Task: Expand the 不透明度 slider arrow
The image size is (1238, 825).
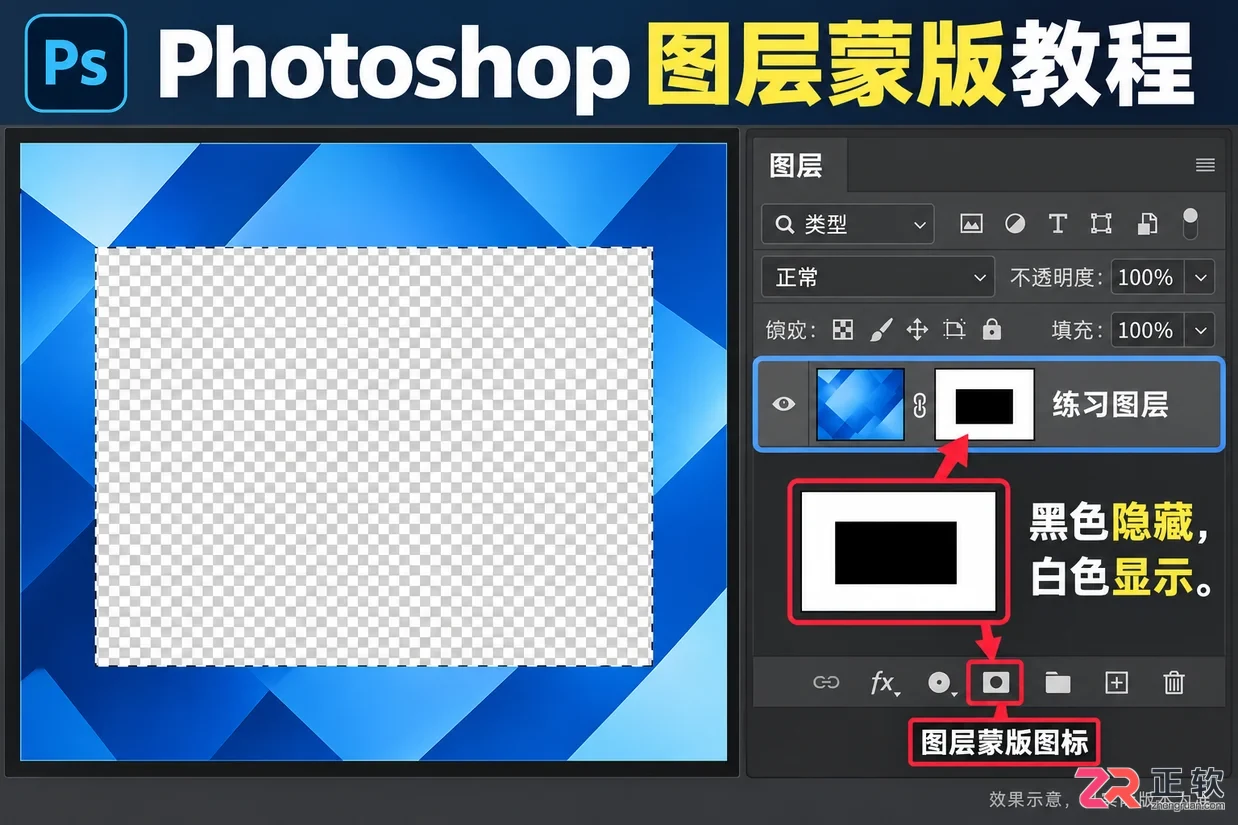Action: (x=1199, y=277)
